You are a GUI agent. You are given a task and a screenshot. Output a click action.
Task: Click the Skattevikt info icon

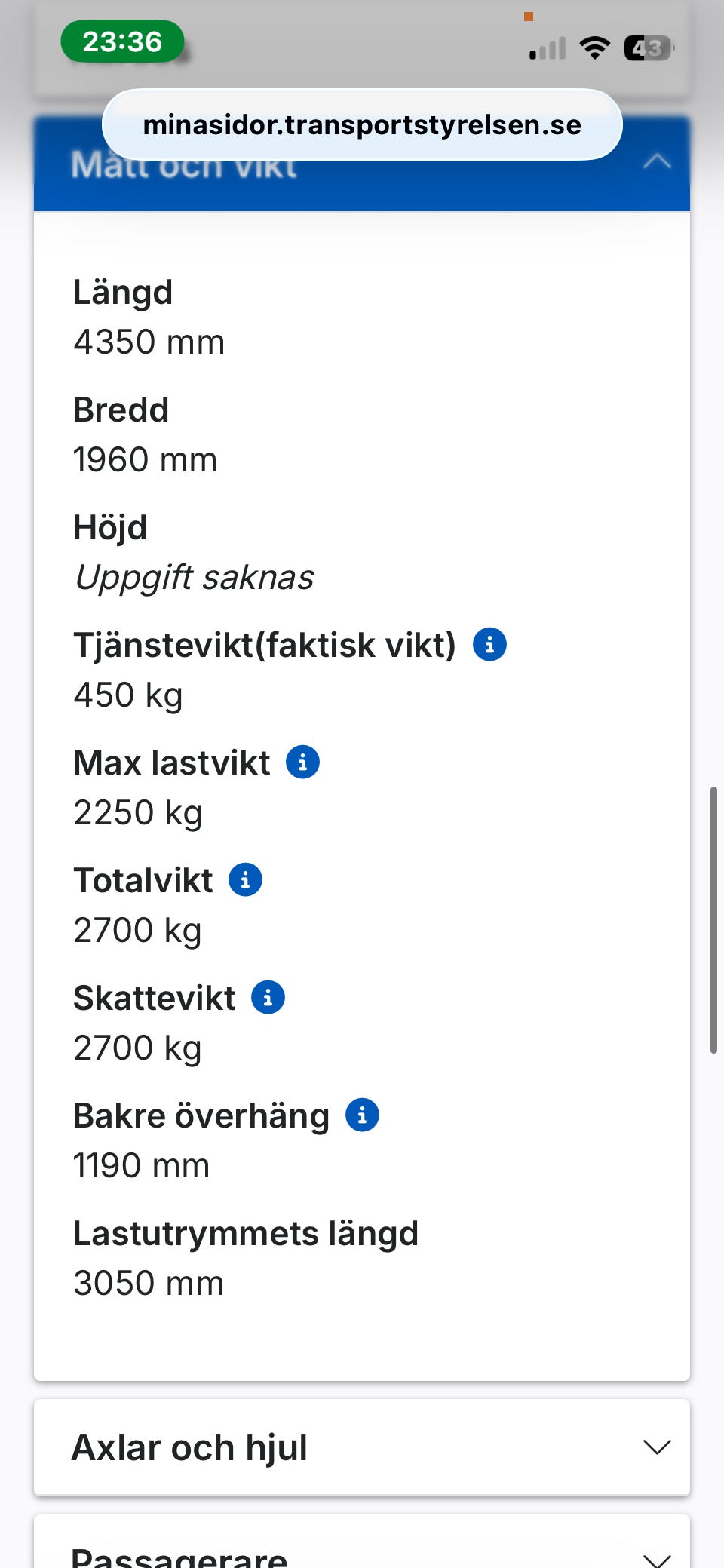[268, 997]
